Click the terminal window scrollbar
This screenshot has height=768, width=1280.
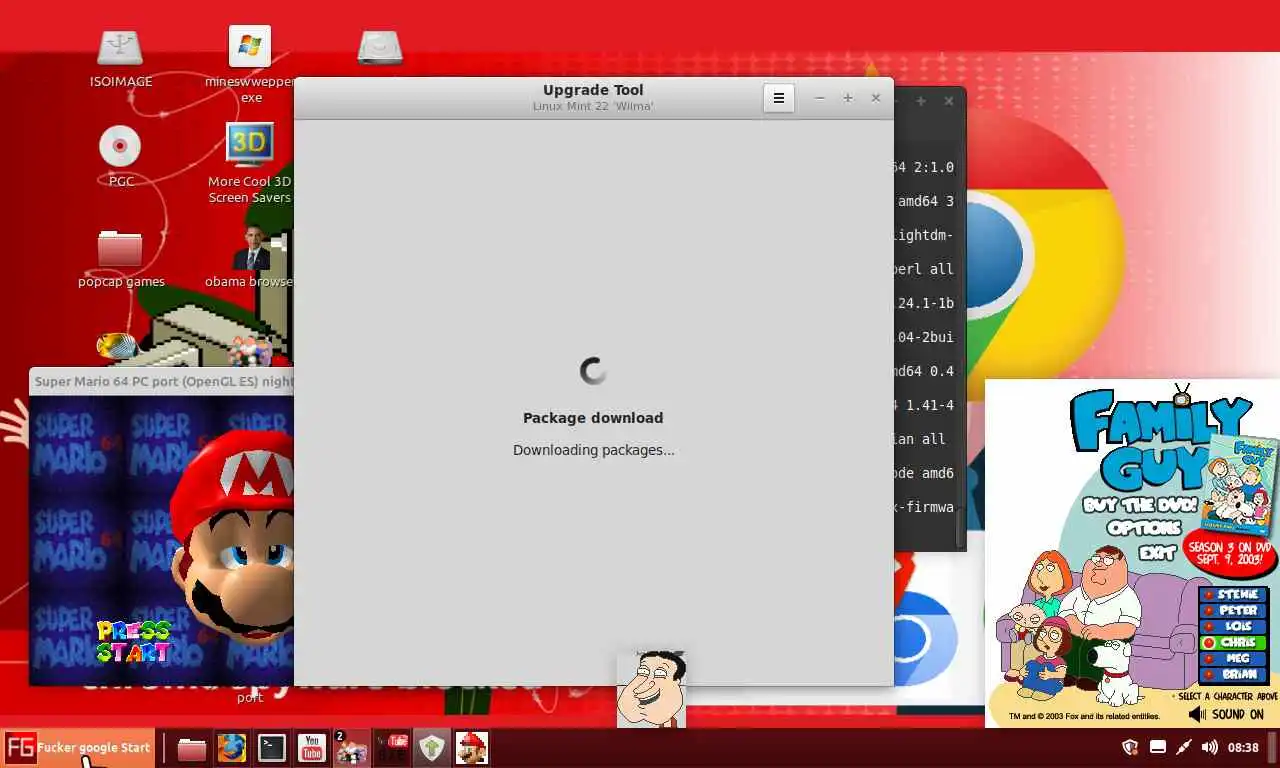click(x=961, y=527)
